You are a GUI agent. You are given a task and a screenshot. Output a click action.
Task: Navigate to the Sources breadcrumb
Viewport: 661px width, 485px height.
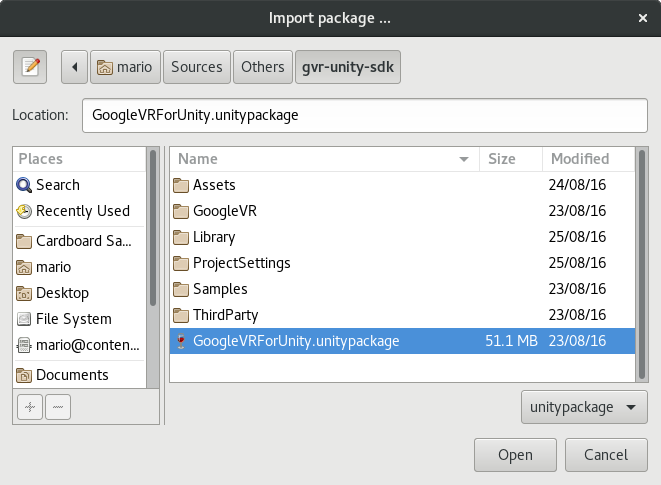tap(196, 67)
